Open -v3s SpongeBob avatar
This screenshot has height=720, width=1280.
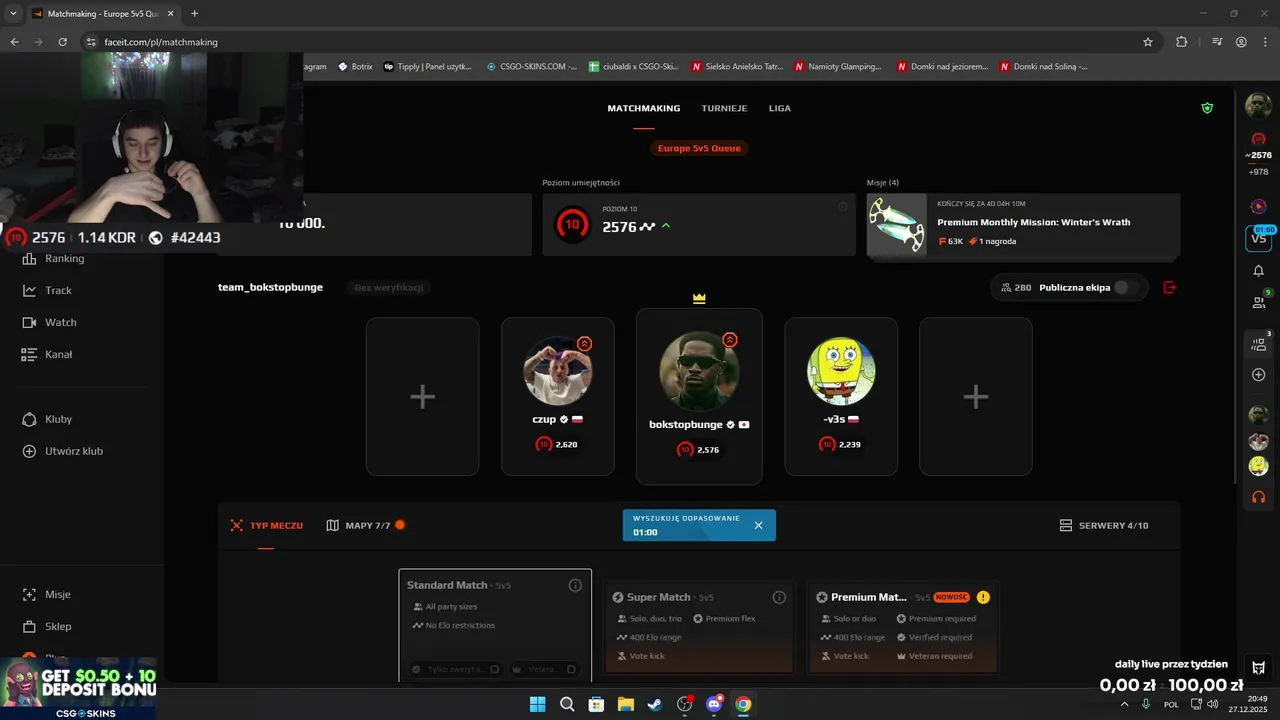pyautogui.click(x=841, y=371)
